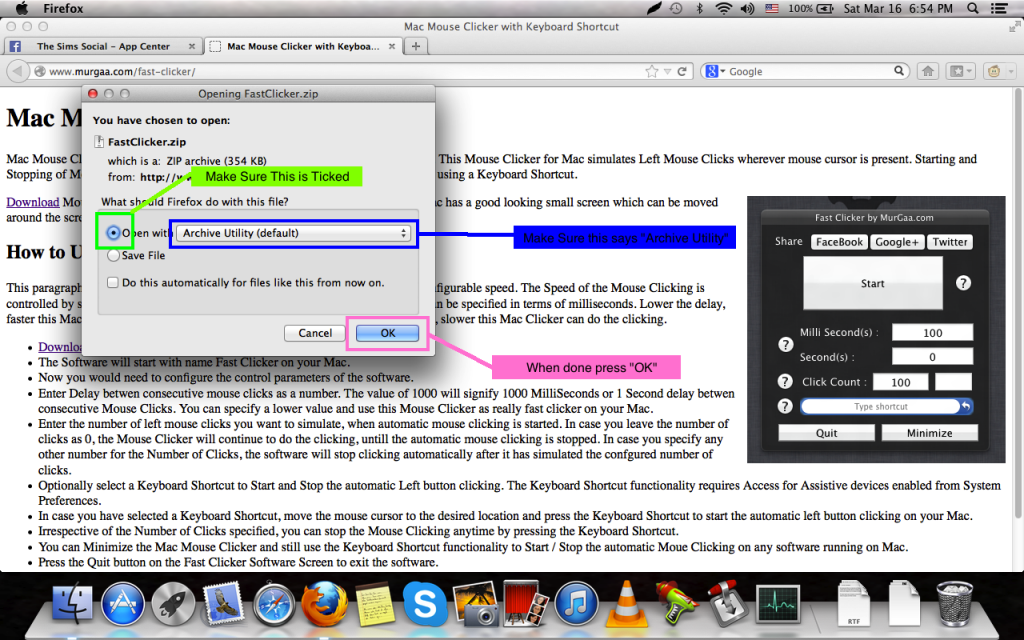Follow Download link in bulleted list

tap(60, 347)
